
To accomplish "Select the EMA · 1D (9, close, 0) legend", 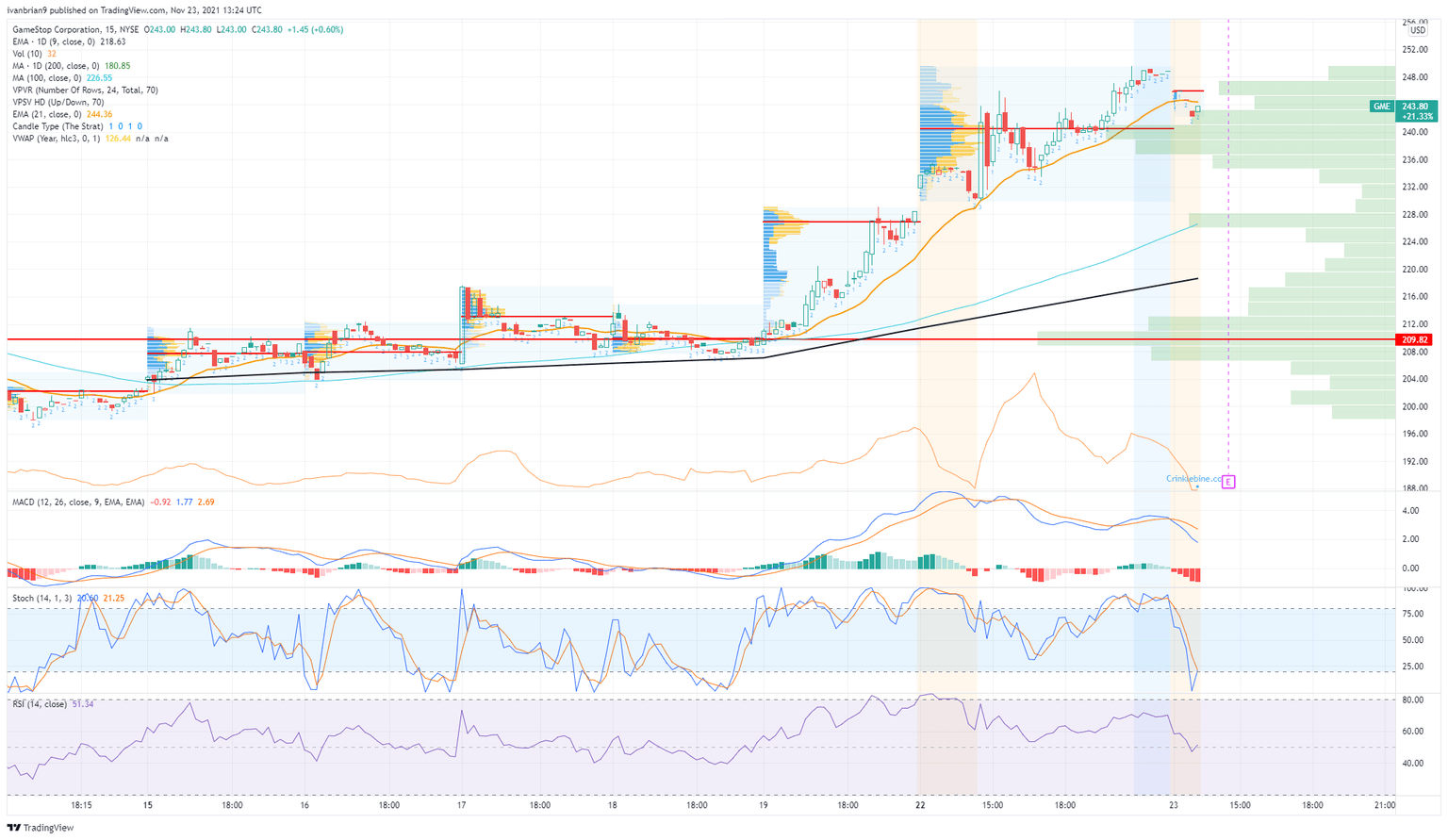I will click(x=68, y=41).
